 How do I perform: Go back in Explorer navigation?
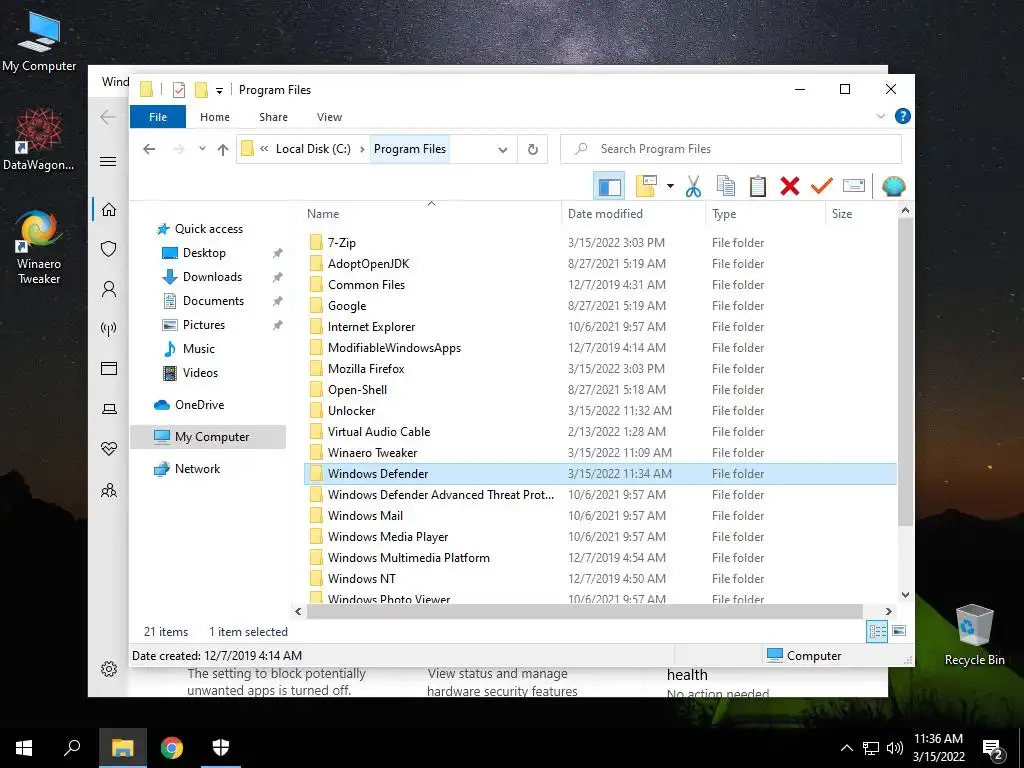[149, 149]
